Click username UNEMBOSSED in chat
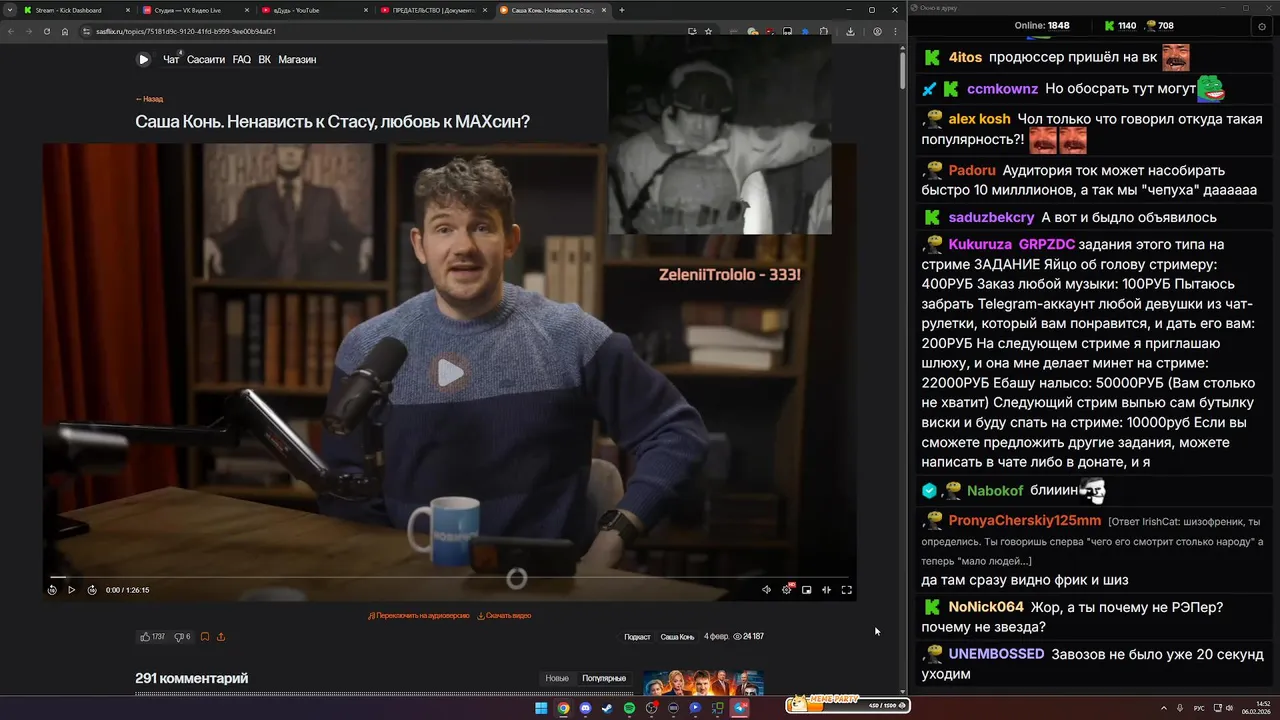 tap(996, 654)
